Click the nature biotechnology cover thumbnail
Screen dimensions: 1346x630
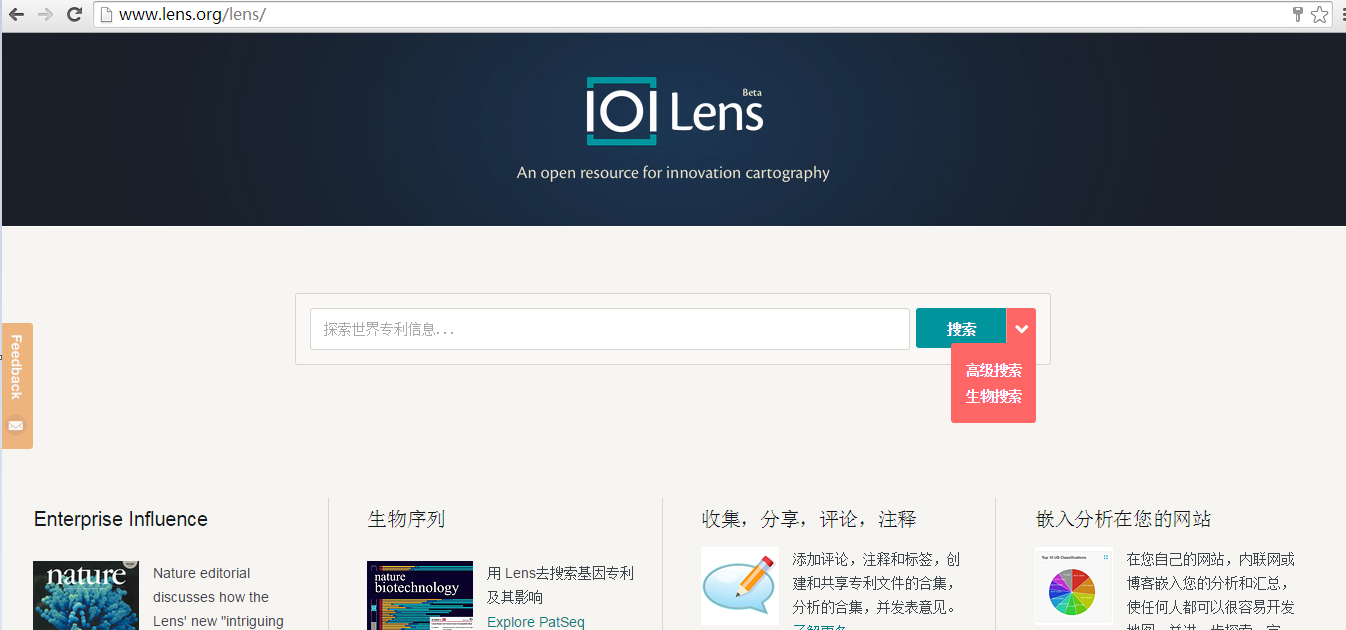[420, 595]
